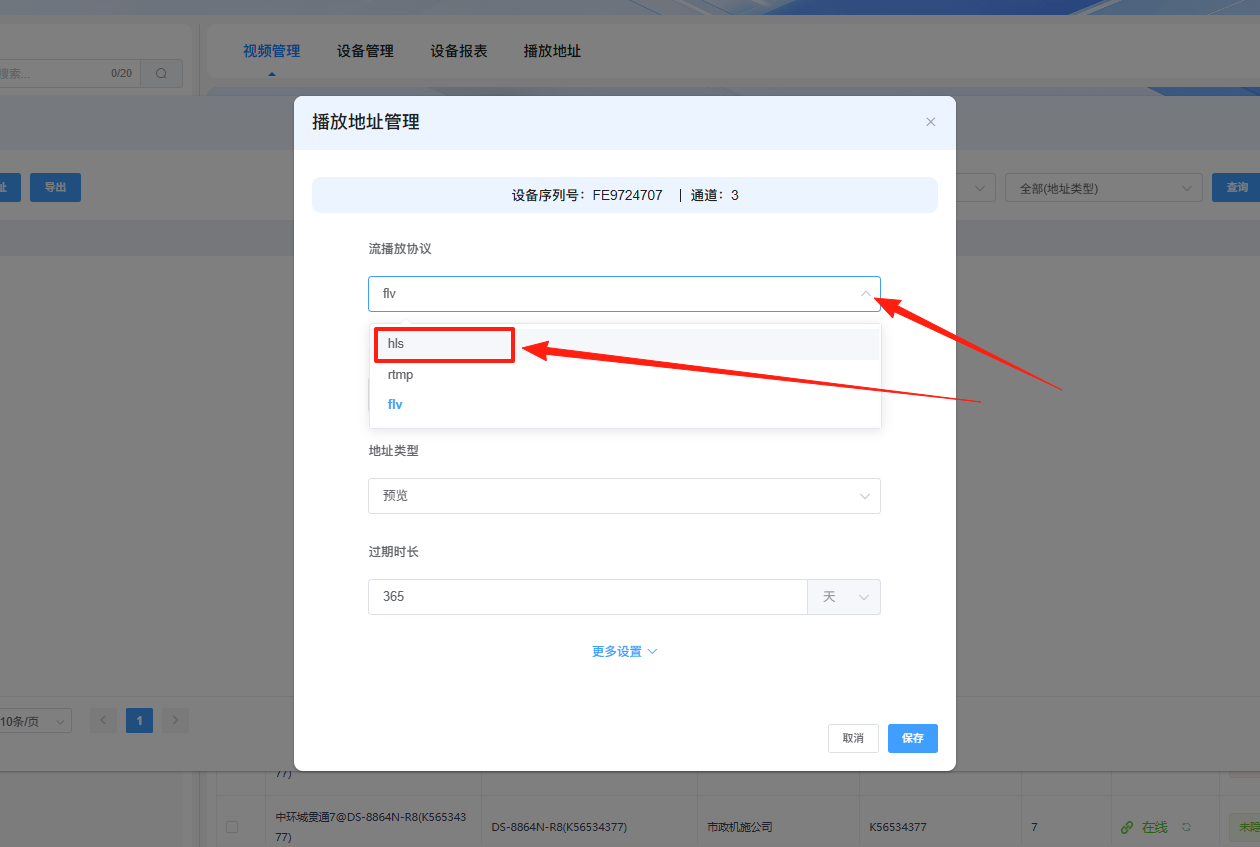Go to previous page with left arrow
This screenshot has height=847, width=1260.
103,720
